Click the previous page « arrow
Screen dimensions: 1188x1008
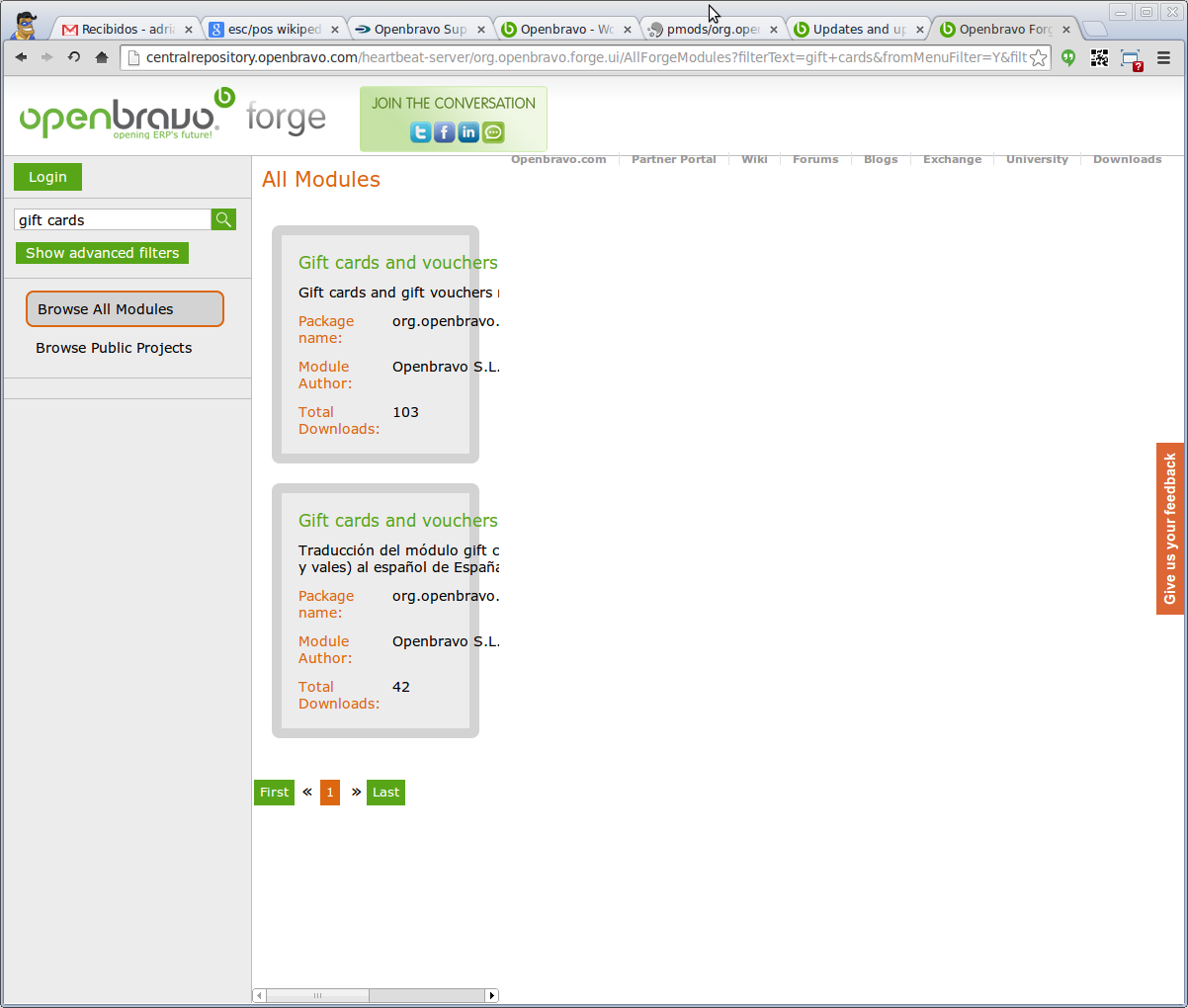tap(307, 792)
